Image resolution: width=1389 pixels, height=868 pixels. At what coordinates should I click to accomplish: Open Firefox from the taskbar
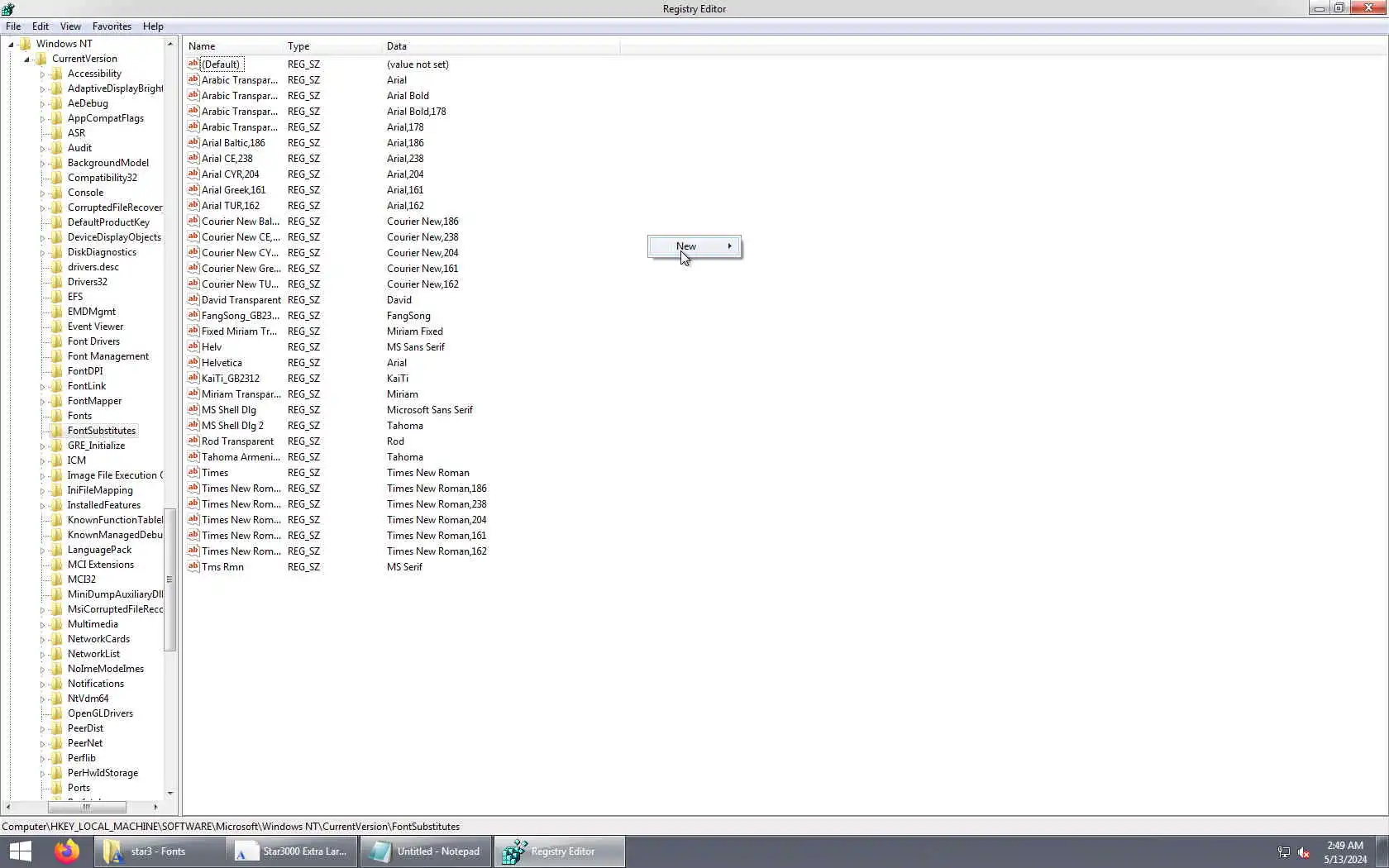point(67,851)
